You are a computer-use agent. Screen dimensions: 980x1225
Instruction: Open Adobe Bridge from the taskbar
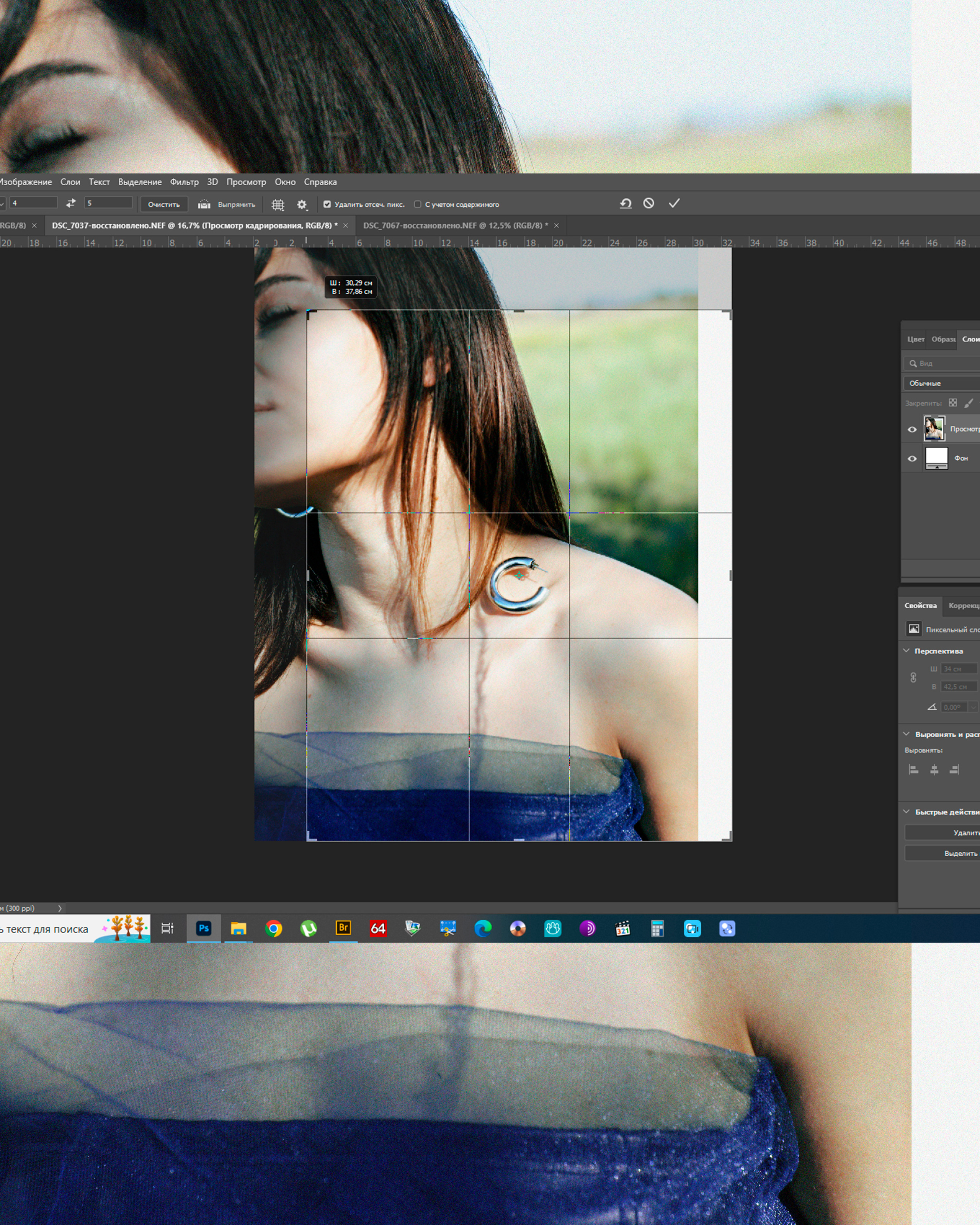pos(343,928)
